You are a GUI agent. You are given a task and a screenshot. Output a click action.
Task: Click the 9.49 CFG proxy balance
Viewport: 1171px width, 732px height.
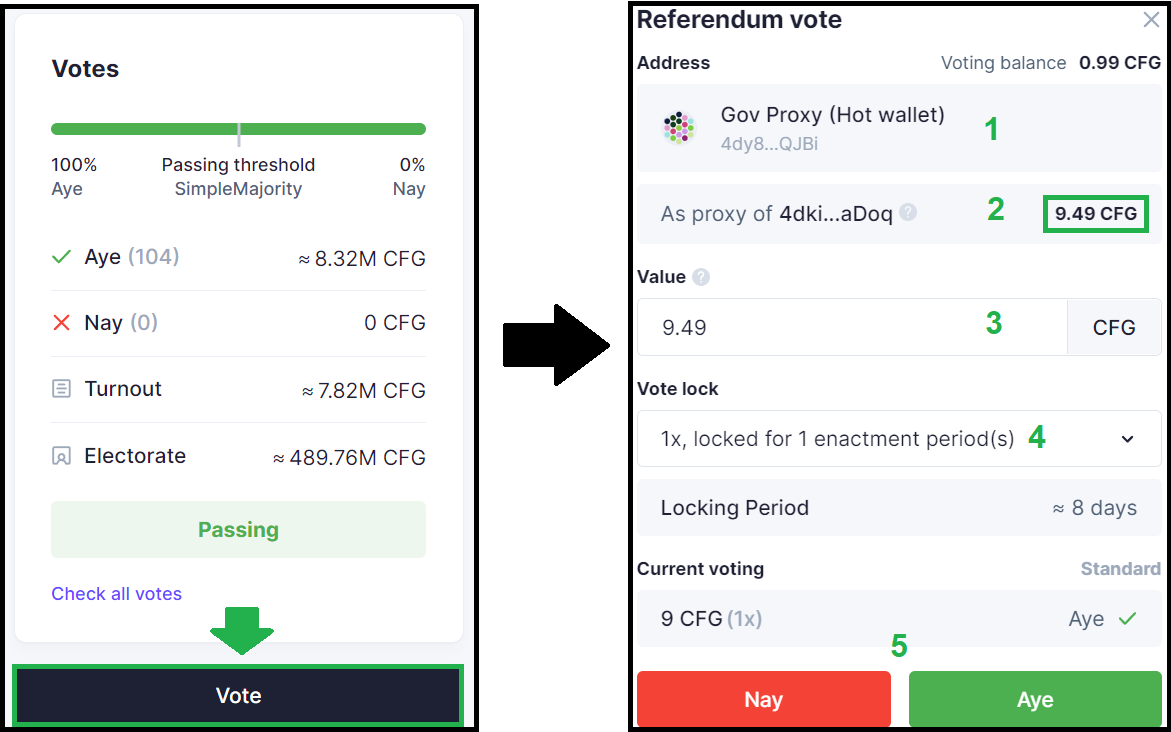[1095, 214]
